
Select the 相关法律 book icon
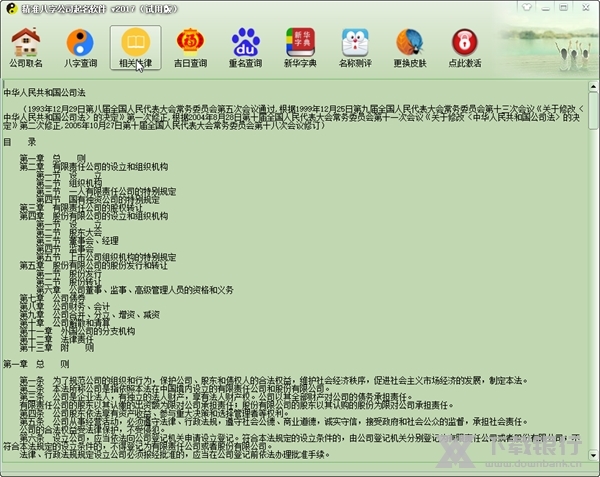[135, 47]
